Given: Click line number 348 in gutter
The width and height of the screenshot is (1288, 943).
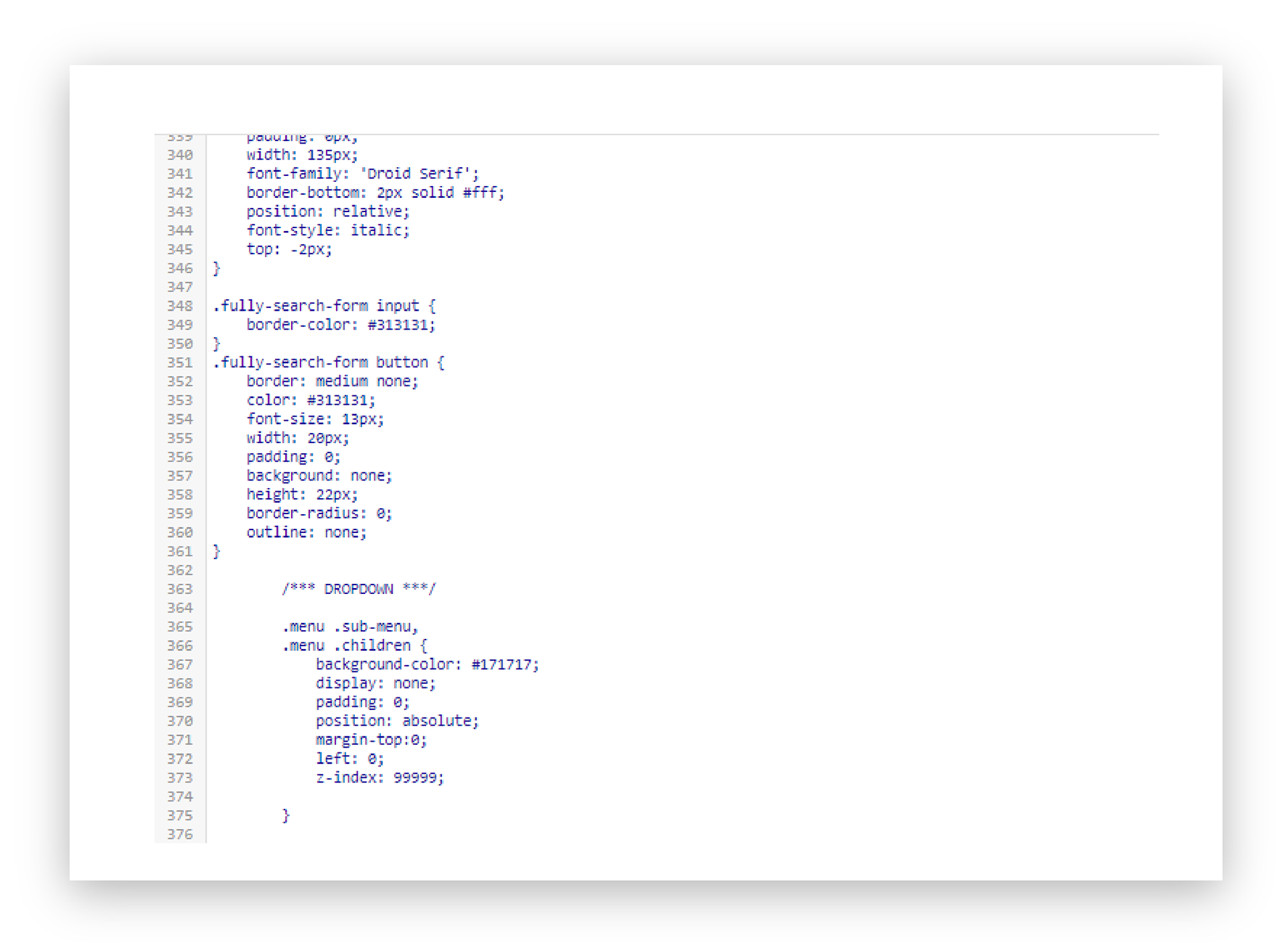Looking at the screenshot, I should (x=180, y=306).
